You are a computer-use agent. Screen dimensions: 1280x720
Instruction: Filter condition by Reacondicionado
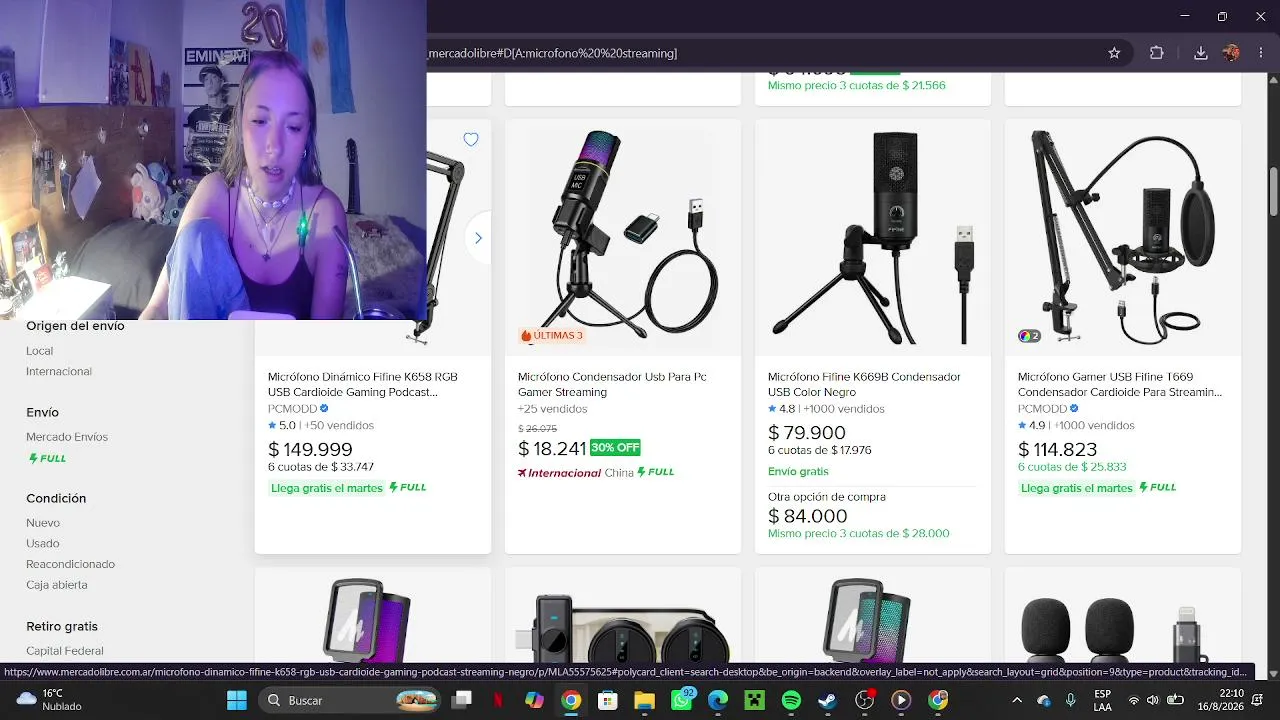pos(71,564)
